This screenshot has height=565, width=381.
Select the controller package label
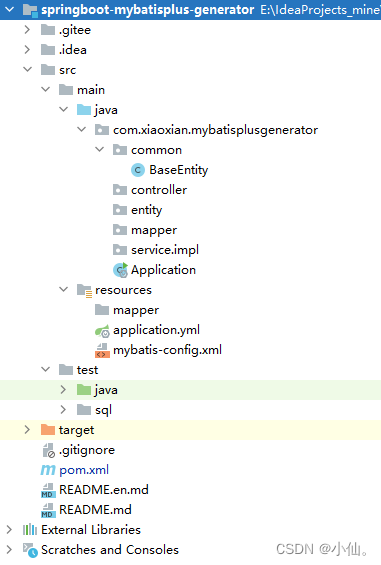coord(159,190)
